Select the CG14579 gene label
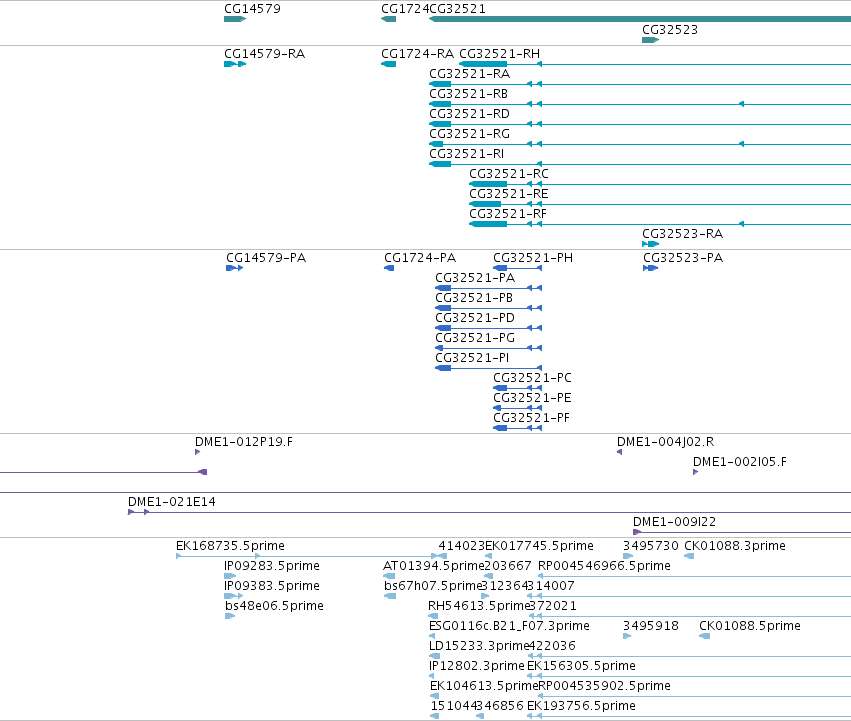 252,9
